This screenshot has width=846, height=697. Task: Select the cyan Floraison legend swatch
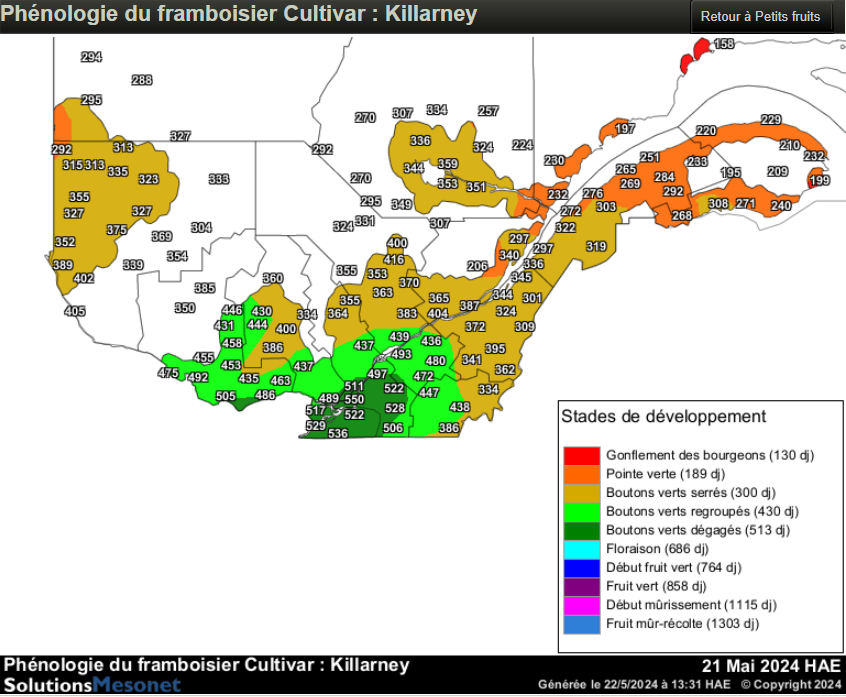(x=582, y=549)
